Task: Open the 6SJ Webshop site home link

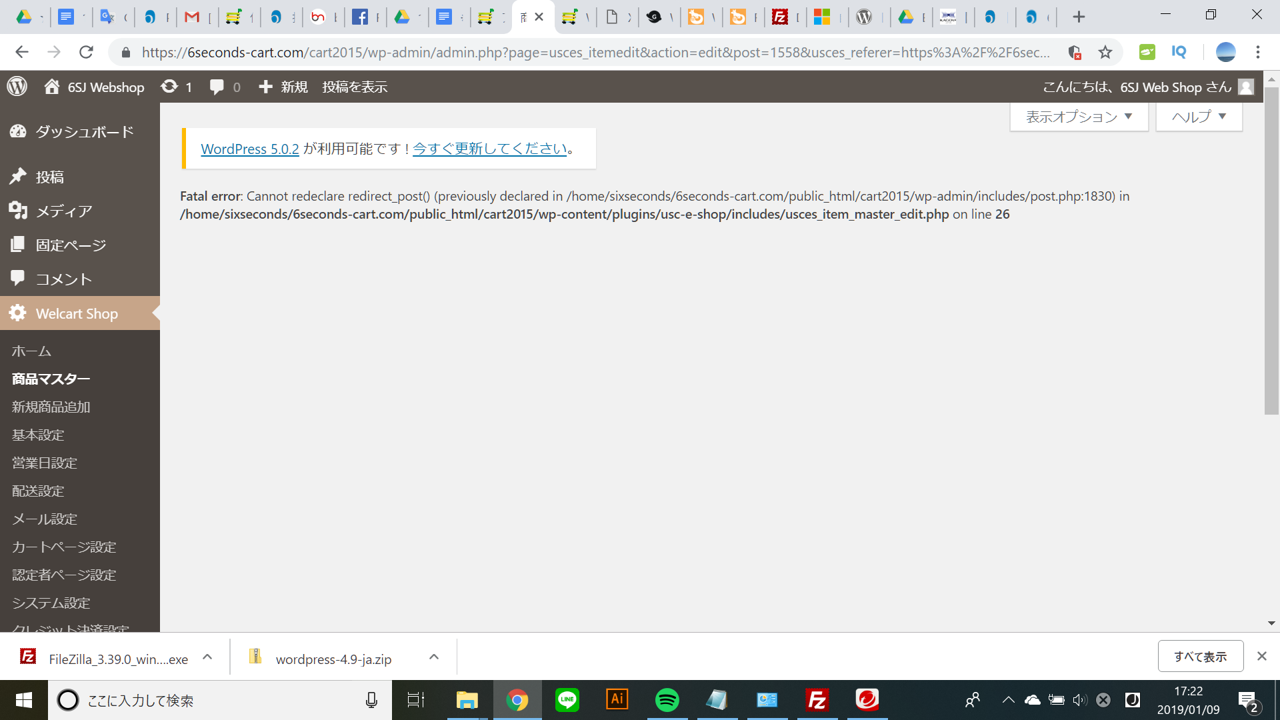Action: click(x=94, y=87)
